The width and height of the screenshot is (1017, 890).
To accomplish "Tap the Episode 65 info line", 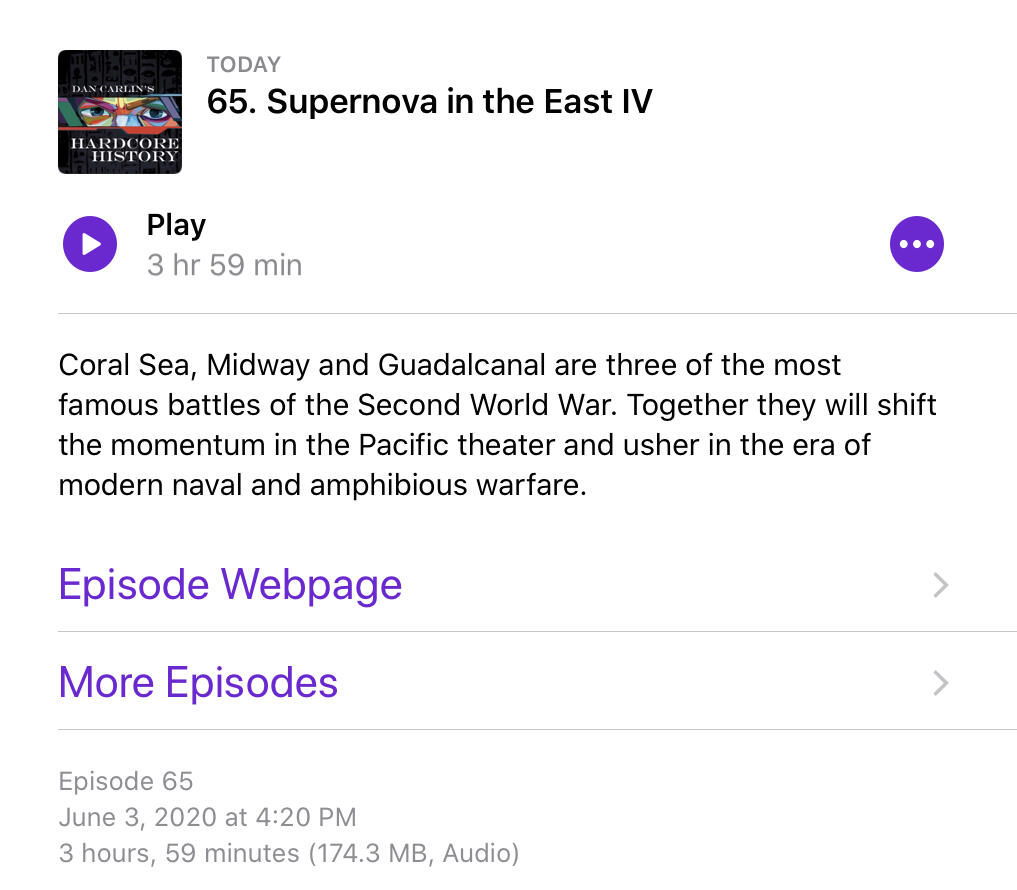I will click(x=126, y=781).
